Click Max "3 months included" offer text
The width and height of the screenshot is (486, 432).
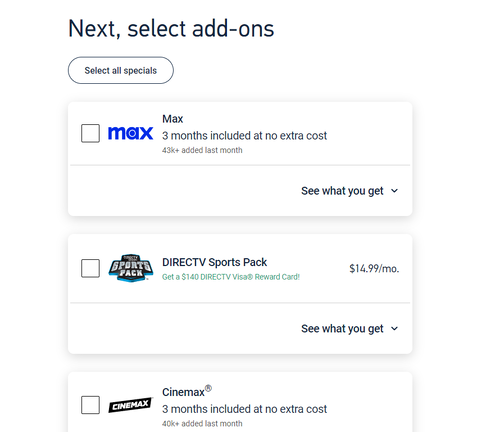(x=244, y=136)
